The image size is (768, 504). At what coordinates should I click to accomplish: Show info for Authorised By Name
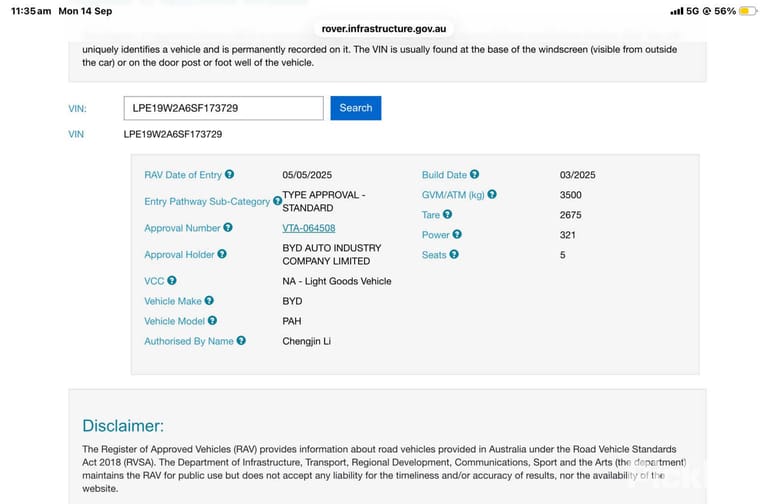click(x=241, y=341)
